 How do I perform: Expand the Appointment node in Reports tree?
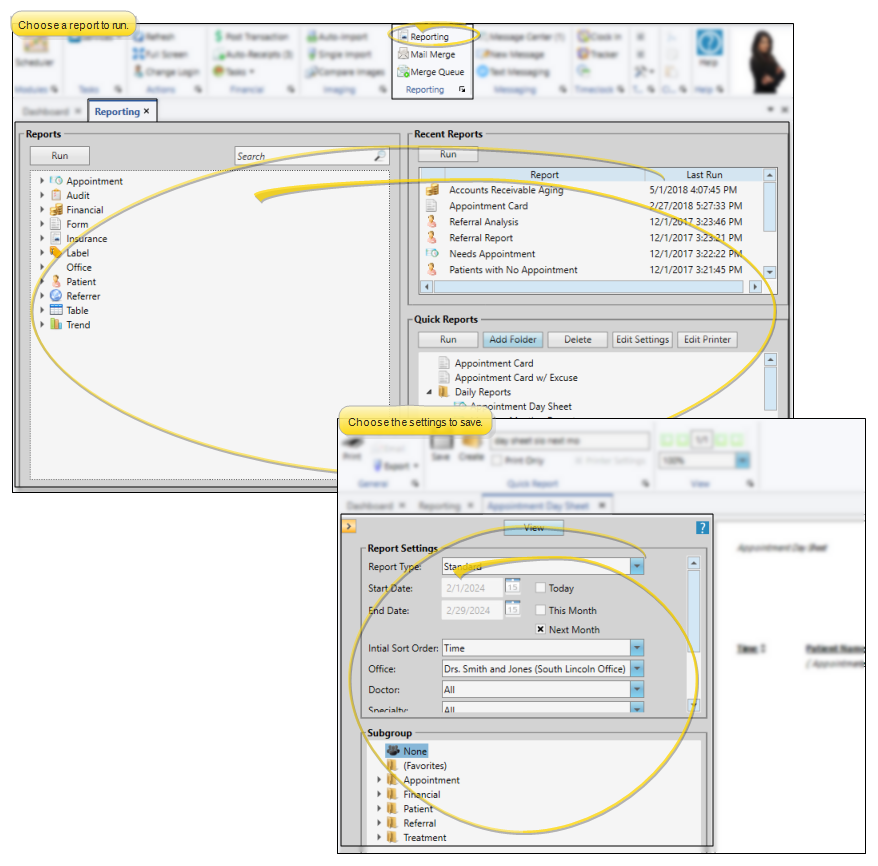42,181
